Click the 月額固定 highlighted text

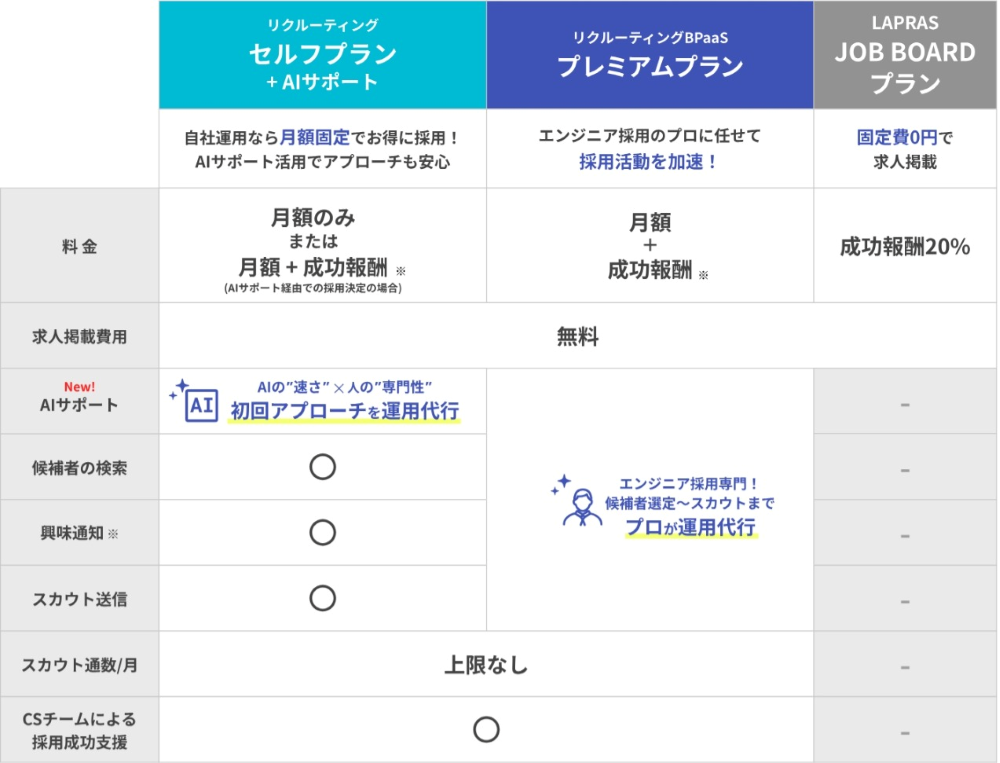[x=313, y=138]
